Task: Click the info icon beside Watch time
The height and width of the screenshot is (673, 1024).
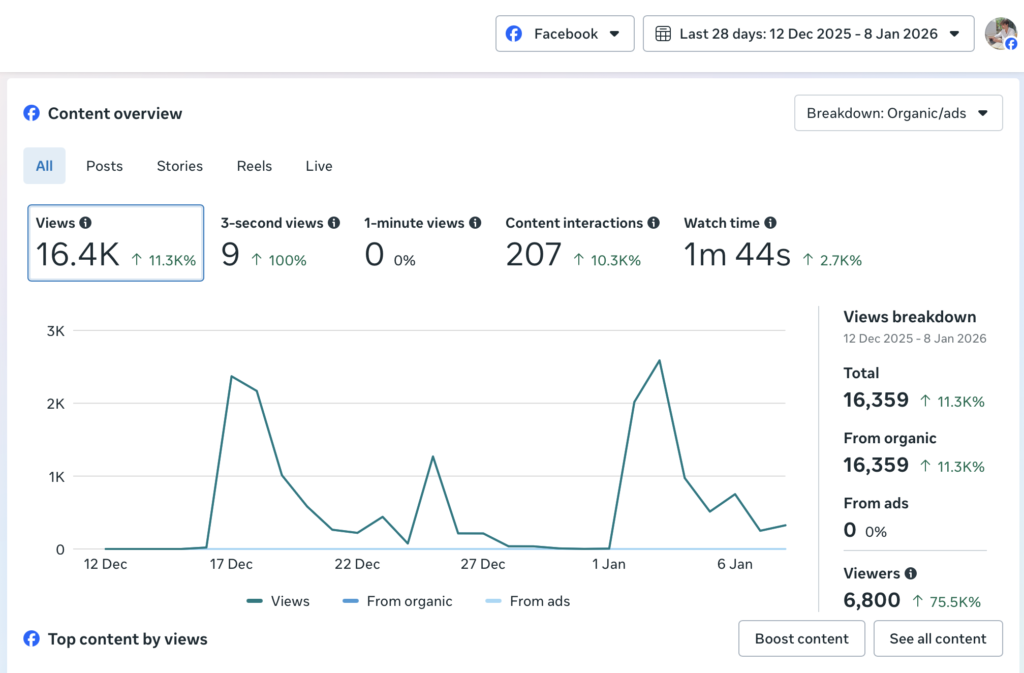Action: [x=772, y=223]
